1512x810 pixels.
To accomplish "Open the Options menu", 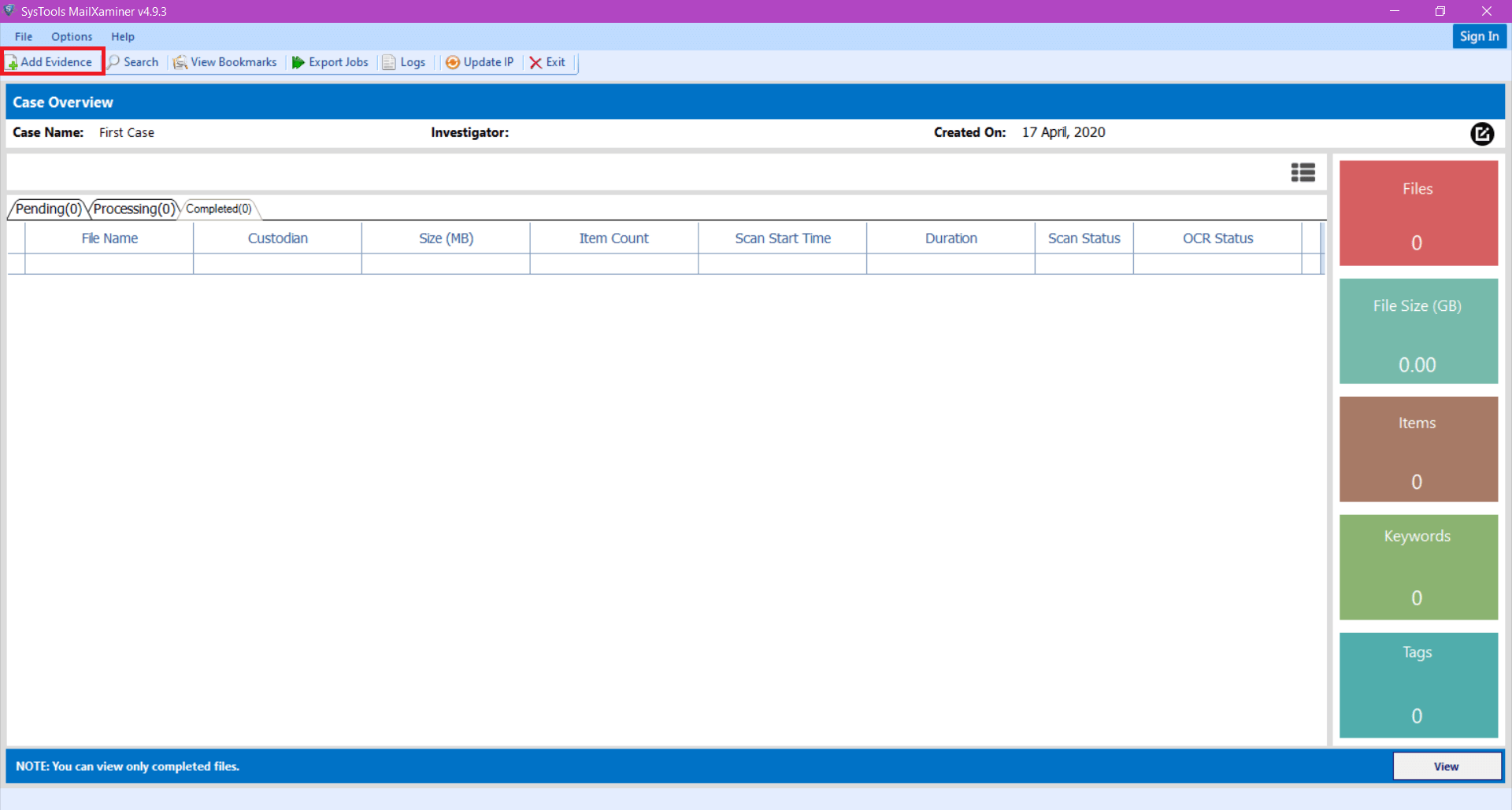I will pyautogui.click(x=72, y=36).
